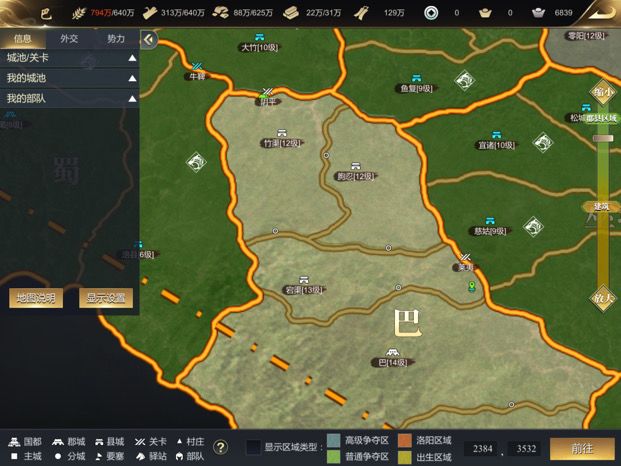The image size is (621, 466).
Task: Select the 大竹[10级] city marker
Action: pos(259,38)
